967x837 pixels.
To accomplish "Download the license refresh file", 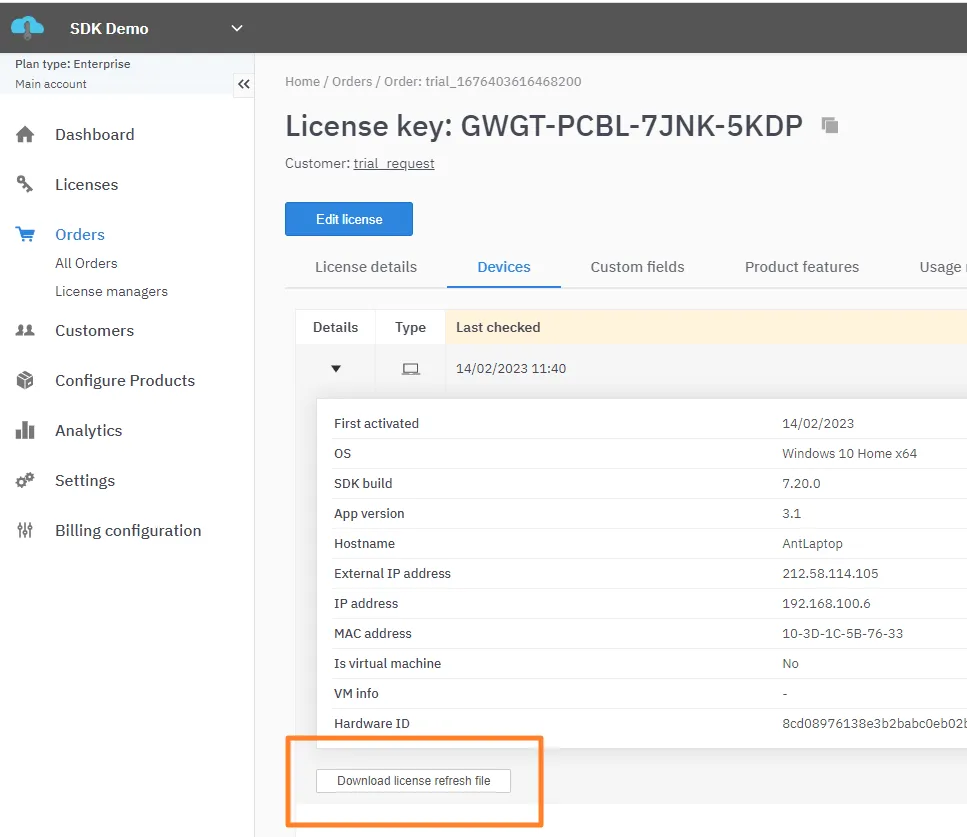I will click(x=413, y=780).
